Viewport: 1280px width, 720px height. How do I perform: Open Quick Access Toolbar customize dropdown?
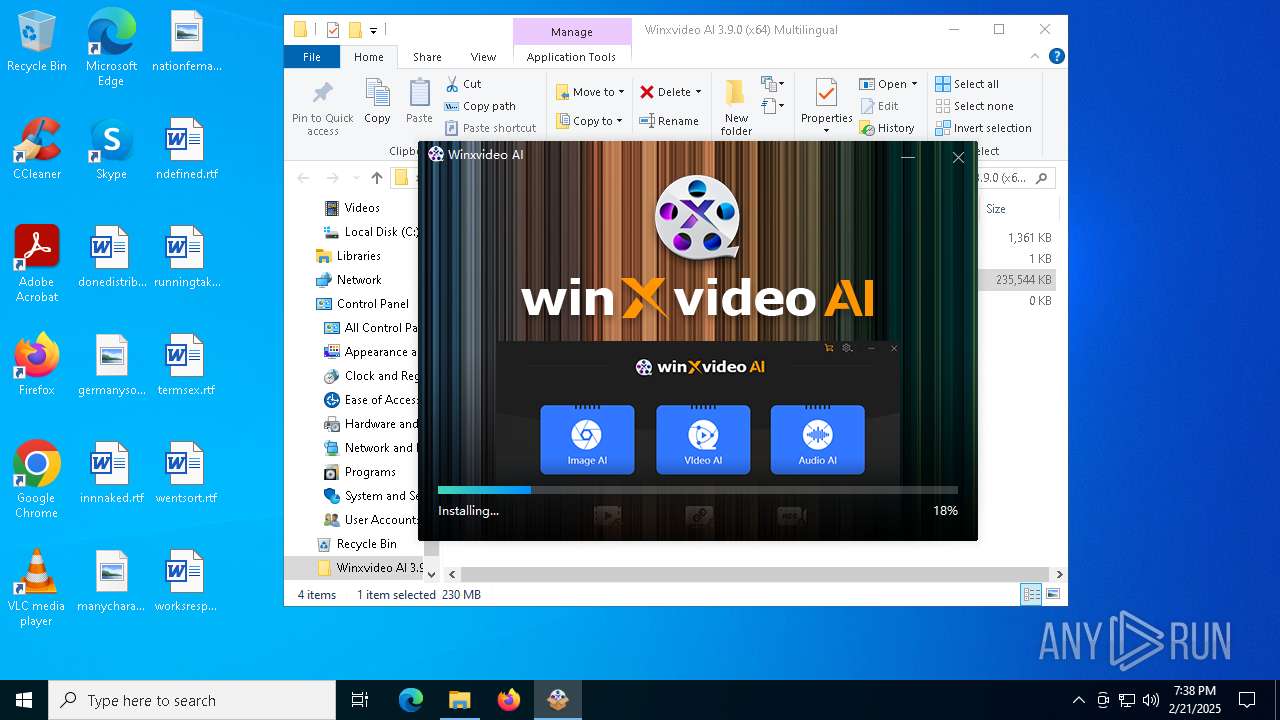[373, 30]
